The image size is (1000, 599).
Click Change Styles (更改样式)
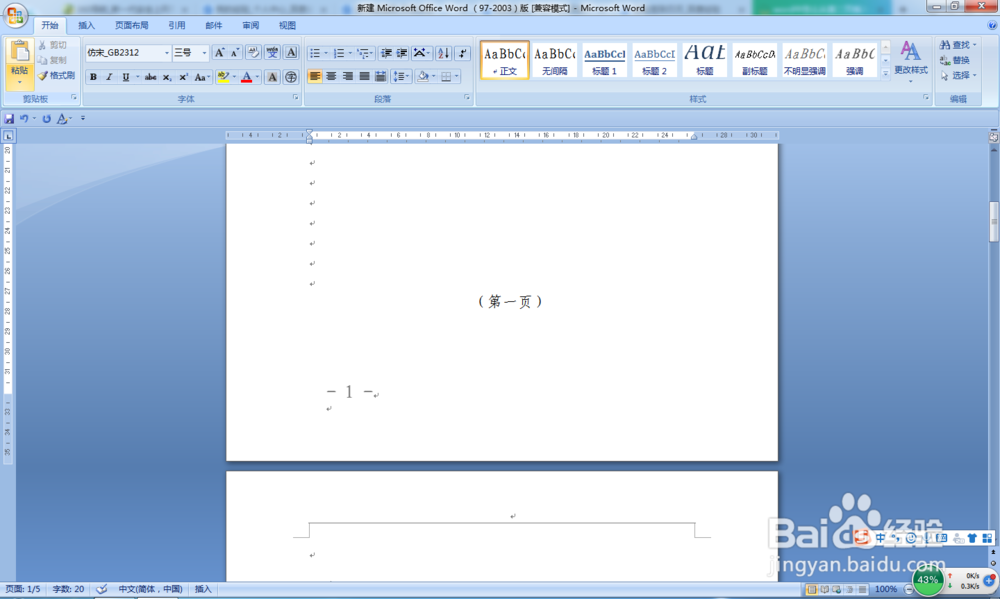coord(911,61)
